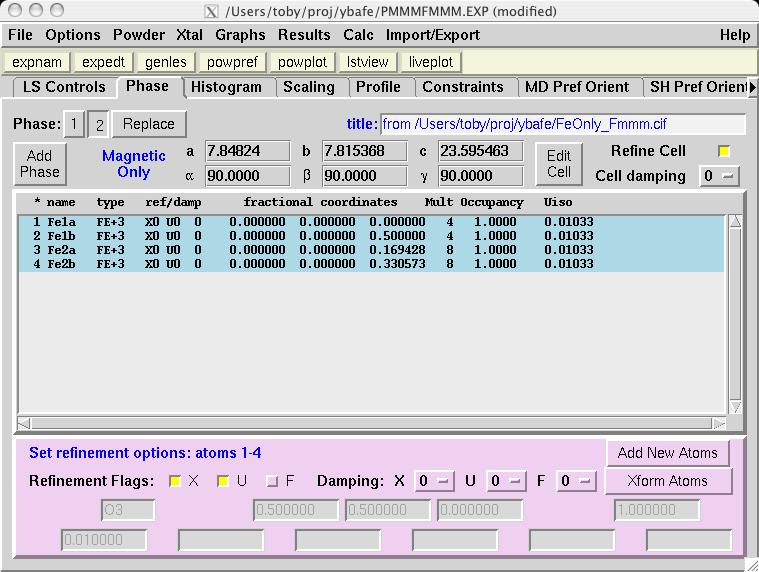Open the Cell damping dropdown
The image size is (759, 572).
pyautogui.click(x=719, y=176)
